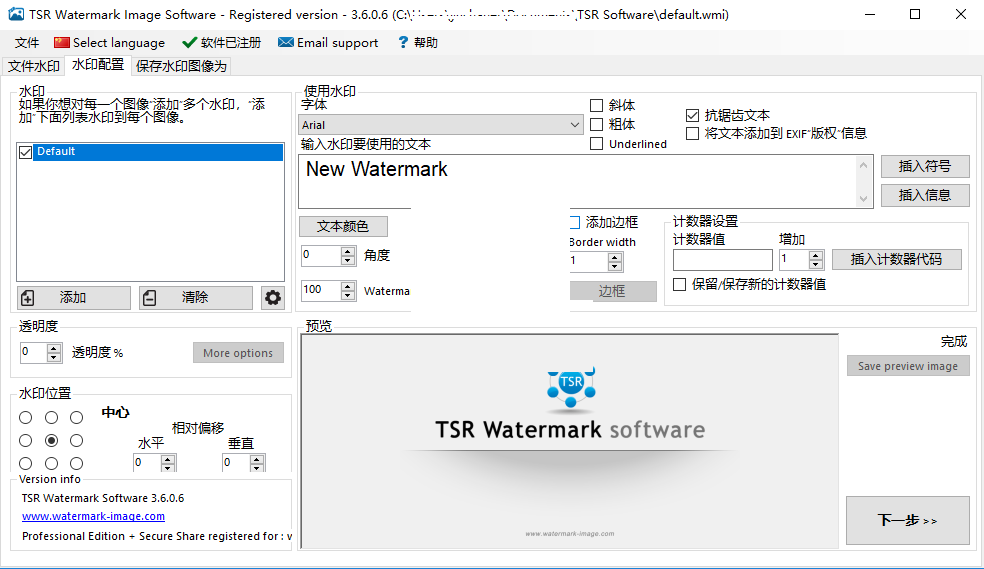Toggle the Default watermark checkbox
The height and width of the screenshot is (569, 984).
[x=26, y=152]
